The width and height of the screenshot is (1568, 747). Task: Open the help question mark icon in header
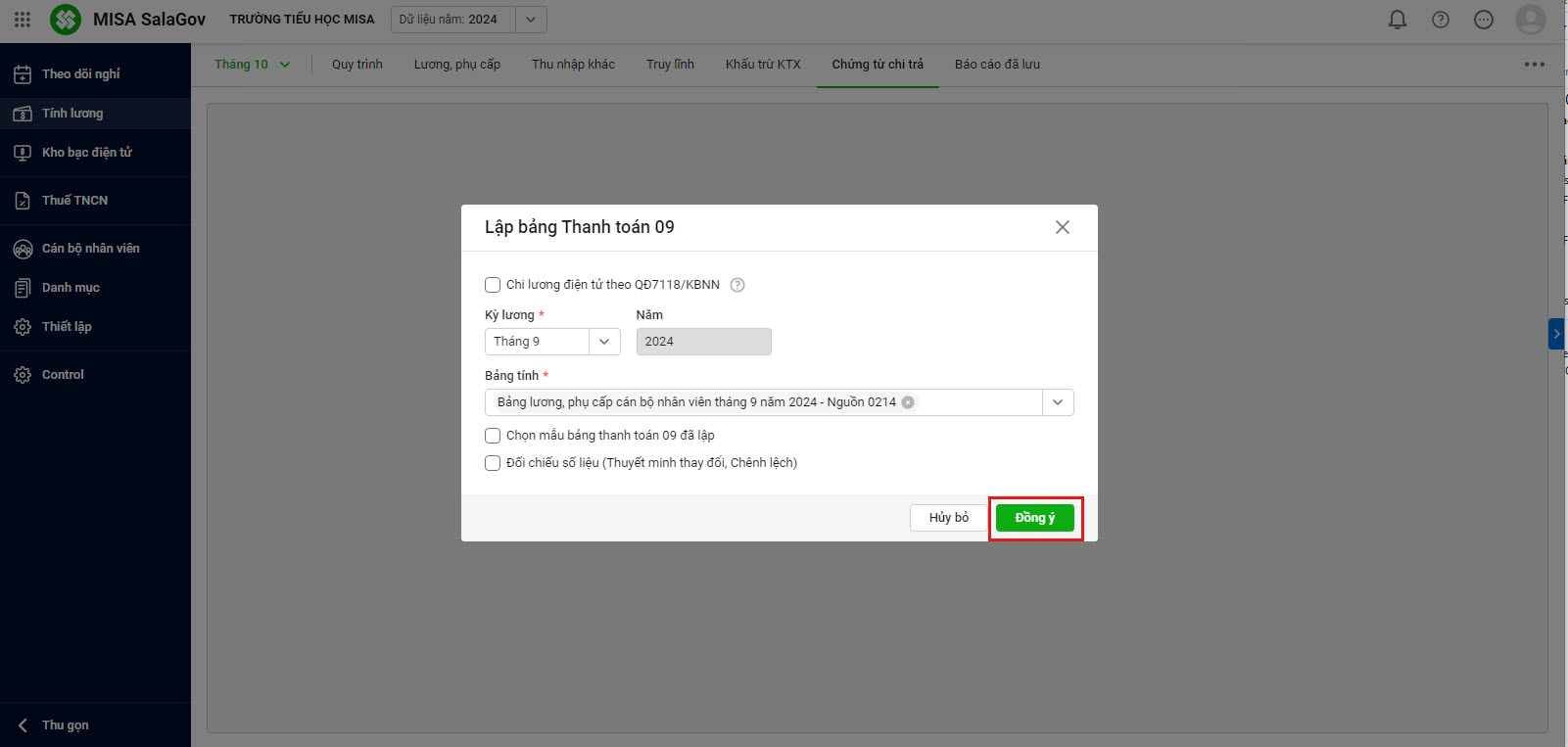(1441, 20)
